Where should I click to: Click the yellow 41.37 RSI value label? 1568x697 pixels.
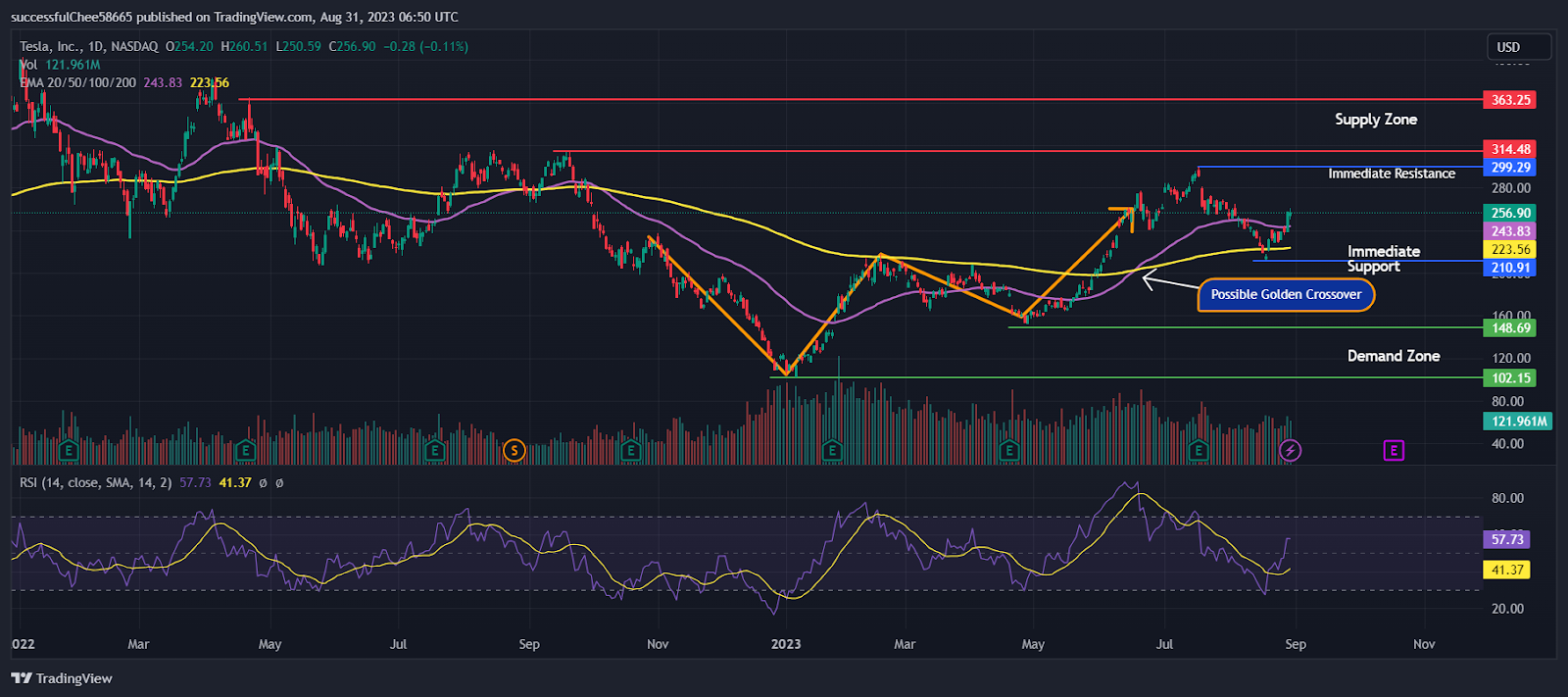coord(1507,570)
